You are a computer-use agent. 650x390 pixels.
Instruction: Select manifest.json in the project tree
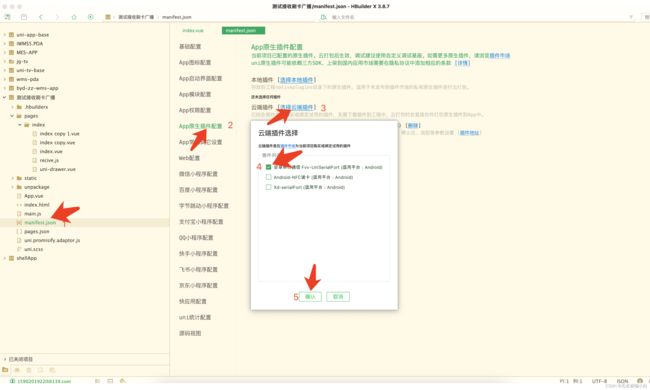pyautogui.click(x=40, y=223)
